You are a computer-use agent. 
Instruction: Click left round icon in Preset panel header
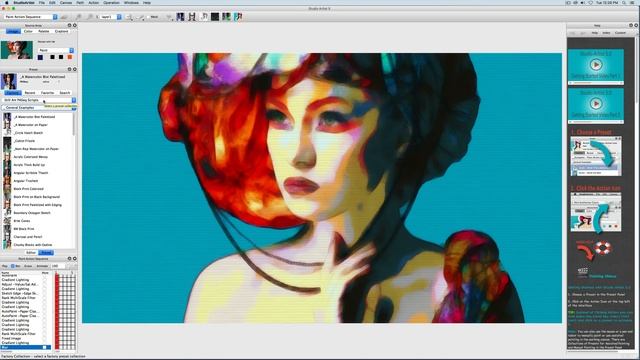point(69,69)
